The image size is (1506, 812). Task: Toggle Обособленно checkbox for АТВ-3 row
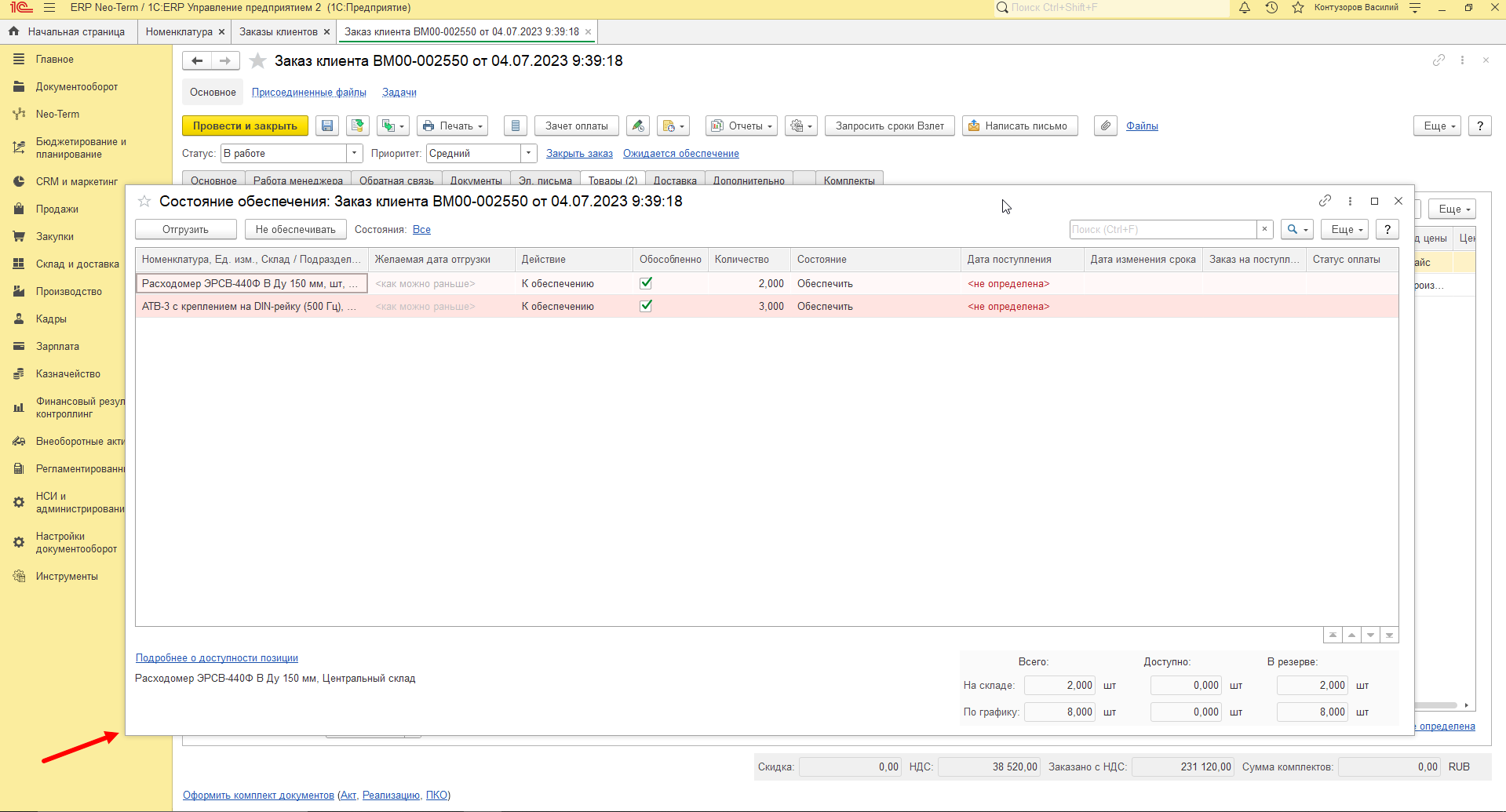click(x=646, y=306)
